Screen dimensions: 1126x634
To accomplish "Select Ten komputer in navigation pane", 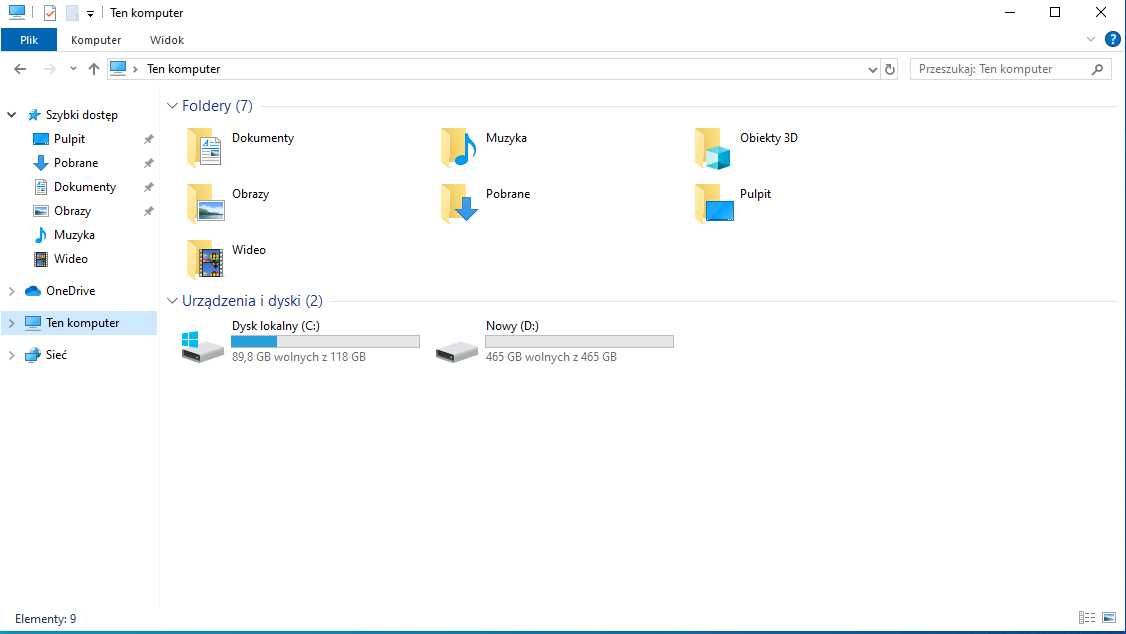I will (x=83, y=323).
